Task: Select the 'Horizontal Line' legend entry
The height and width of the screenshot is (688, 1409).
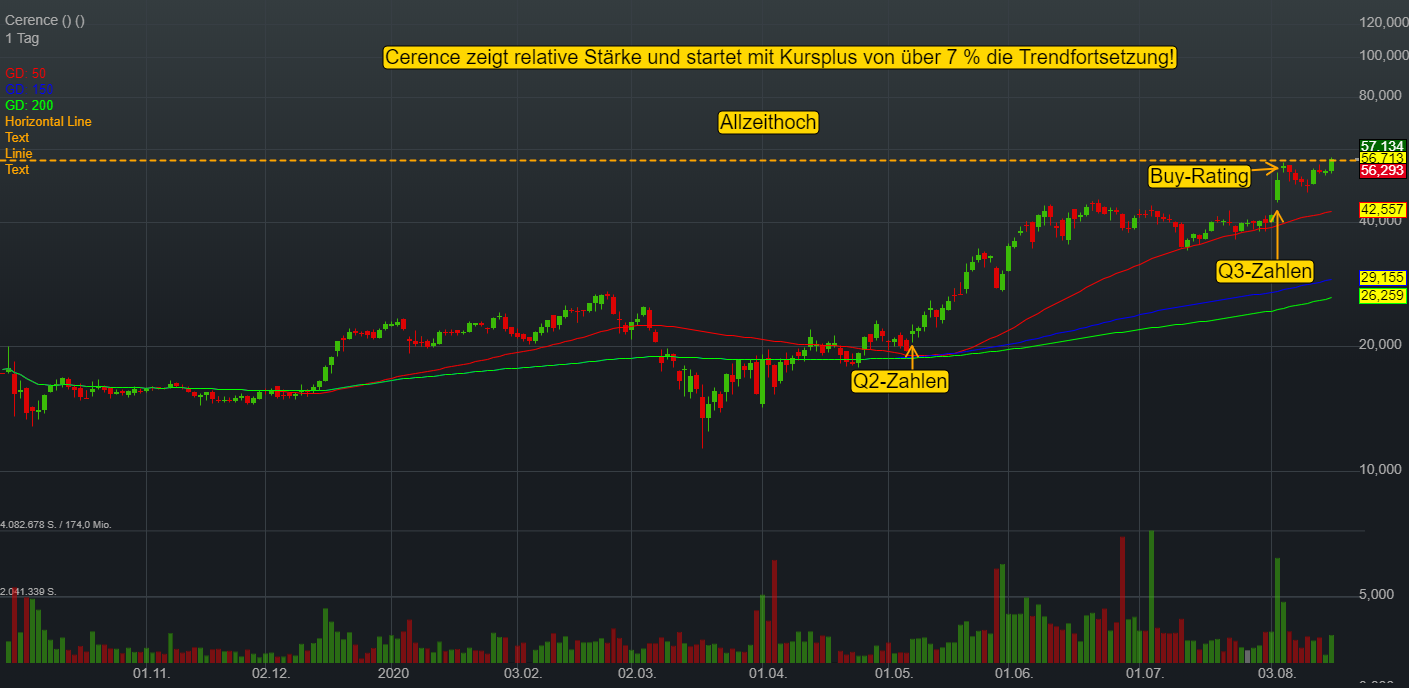Action: (x=48, y=121)
